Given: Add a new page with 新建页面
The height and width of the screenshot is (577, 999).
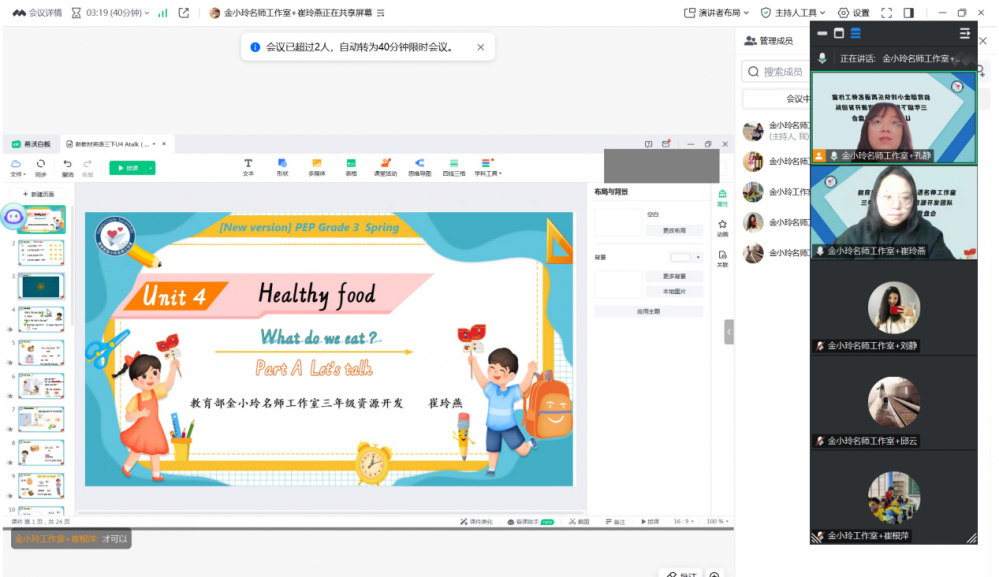Looking at the screenshot, I should 38,194.
